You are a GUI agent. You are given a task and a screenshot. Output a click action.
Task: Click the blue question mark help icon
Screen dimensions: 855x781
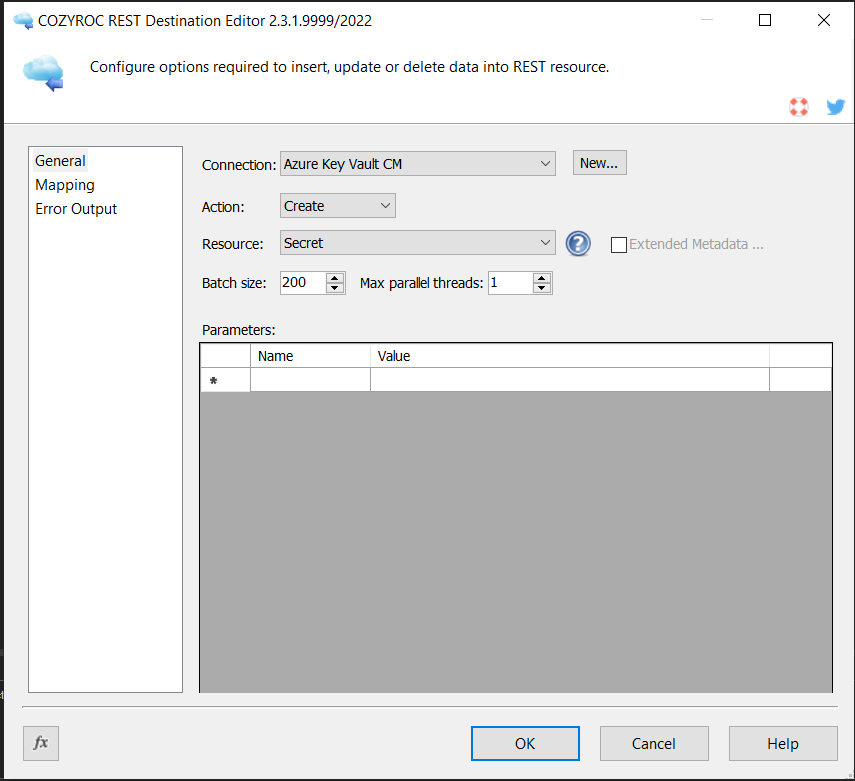coord(578,243)
